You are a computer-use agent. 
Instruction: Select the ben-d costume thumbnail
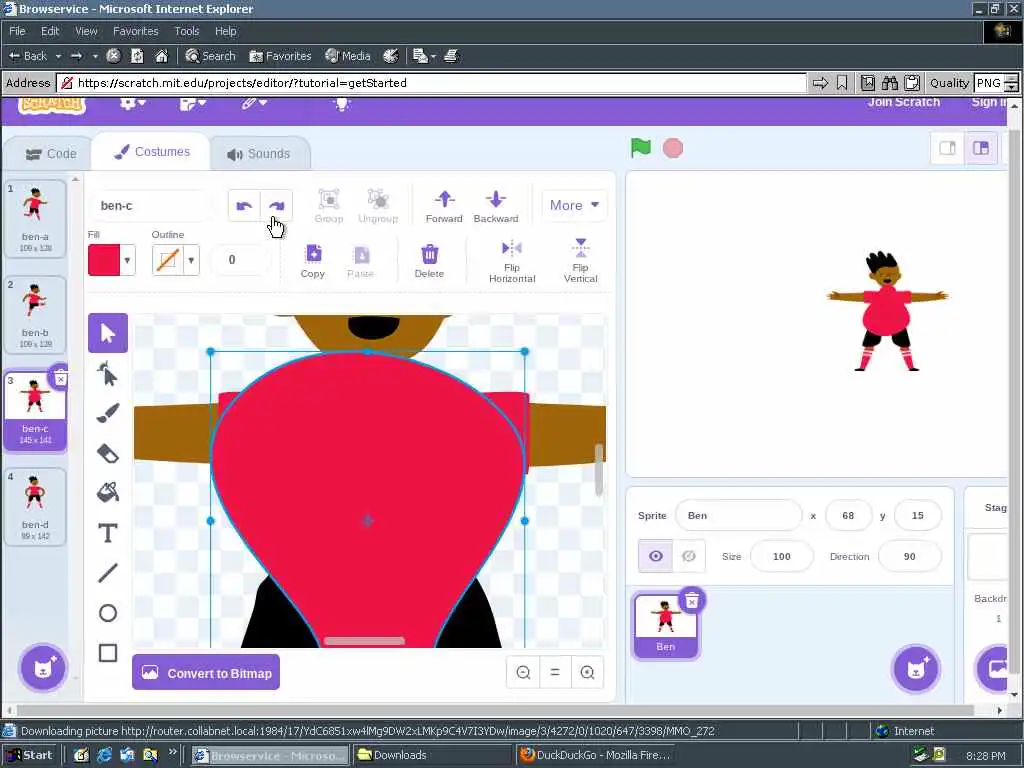tap(35, 507)
